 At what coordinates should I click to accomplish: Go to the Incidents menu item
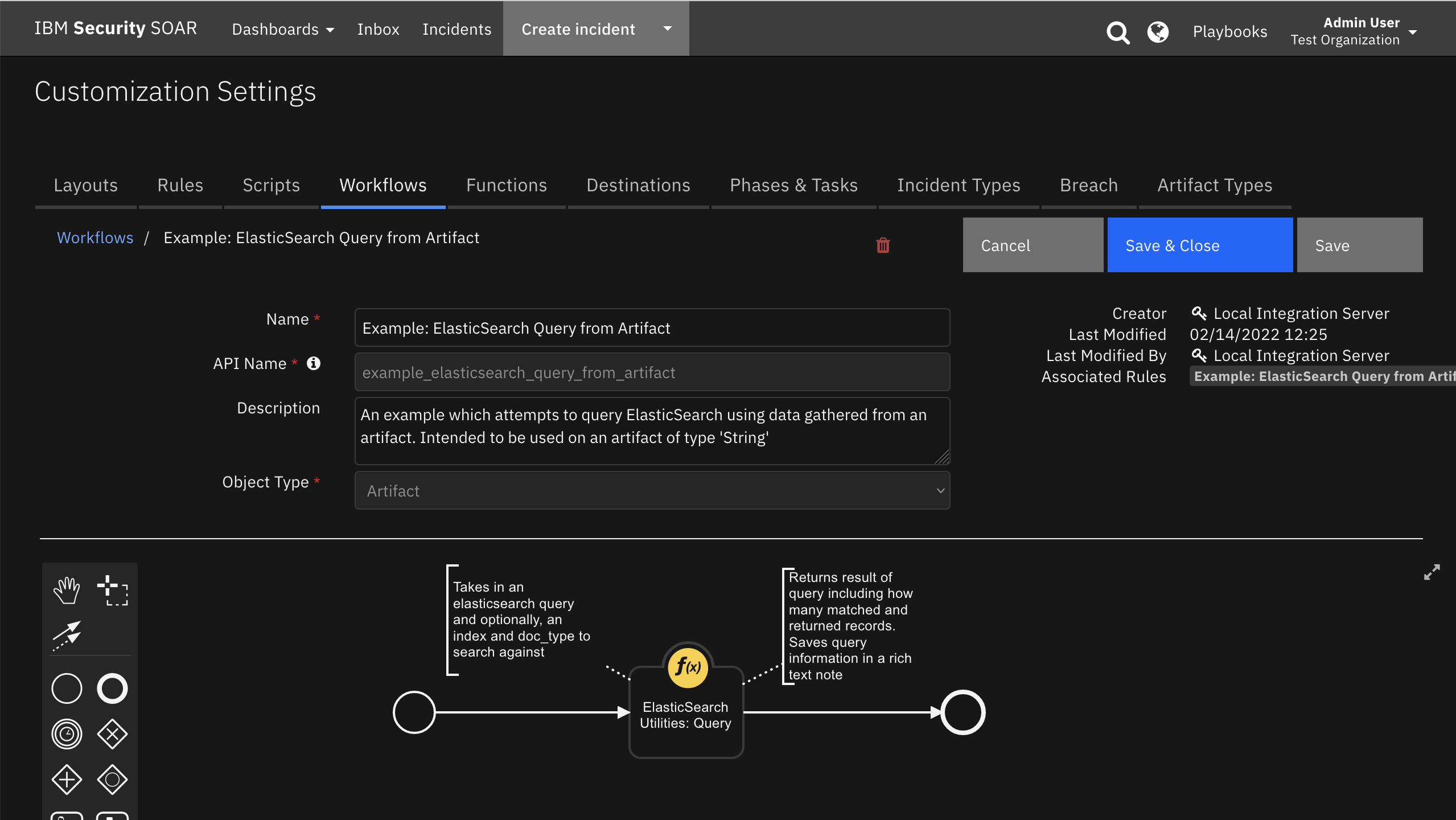(x=456, y=29)
